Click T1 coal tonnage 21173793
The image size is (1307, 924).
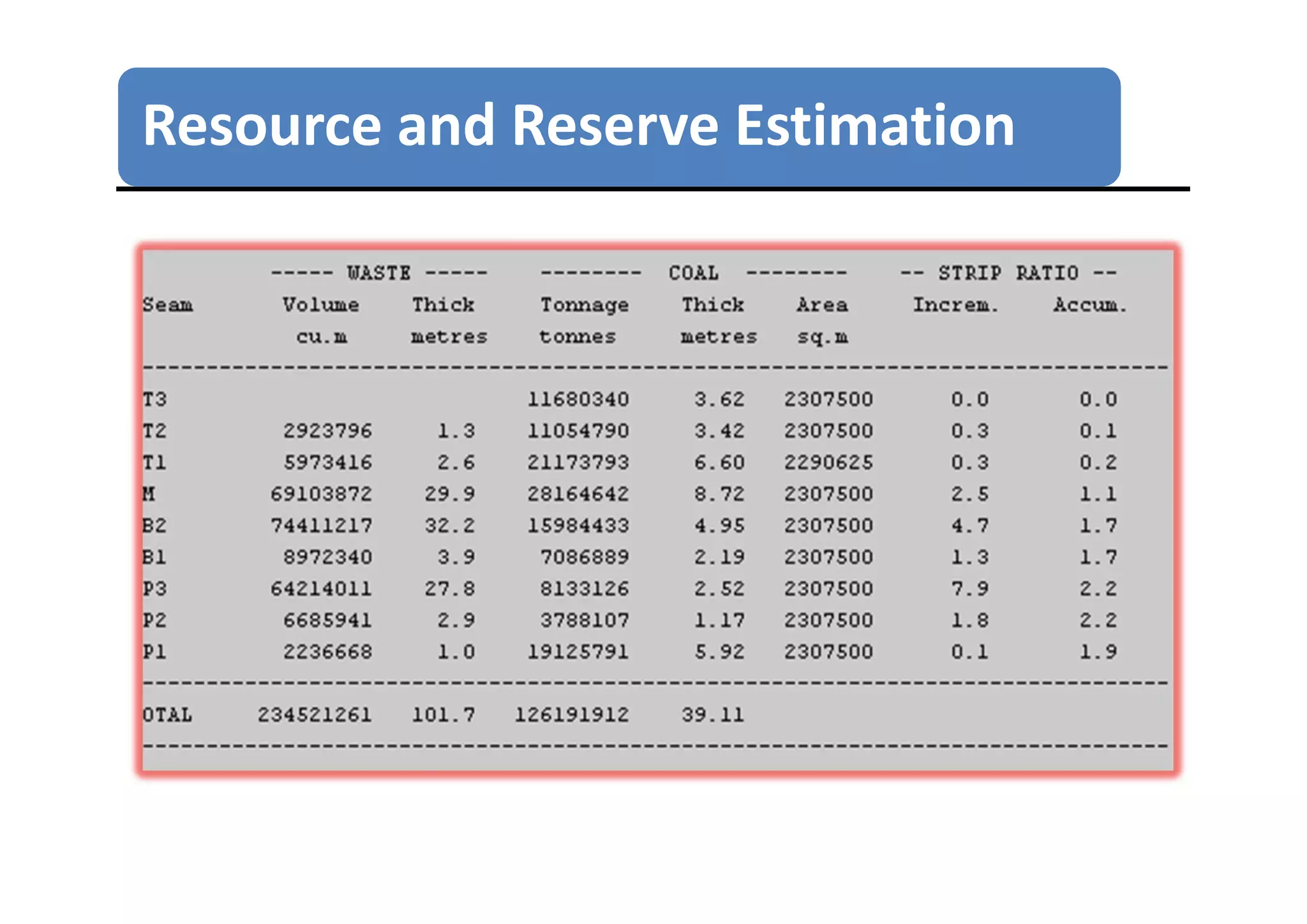[578, 462]
